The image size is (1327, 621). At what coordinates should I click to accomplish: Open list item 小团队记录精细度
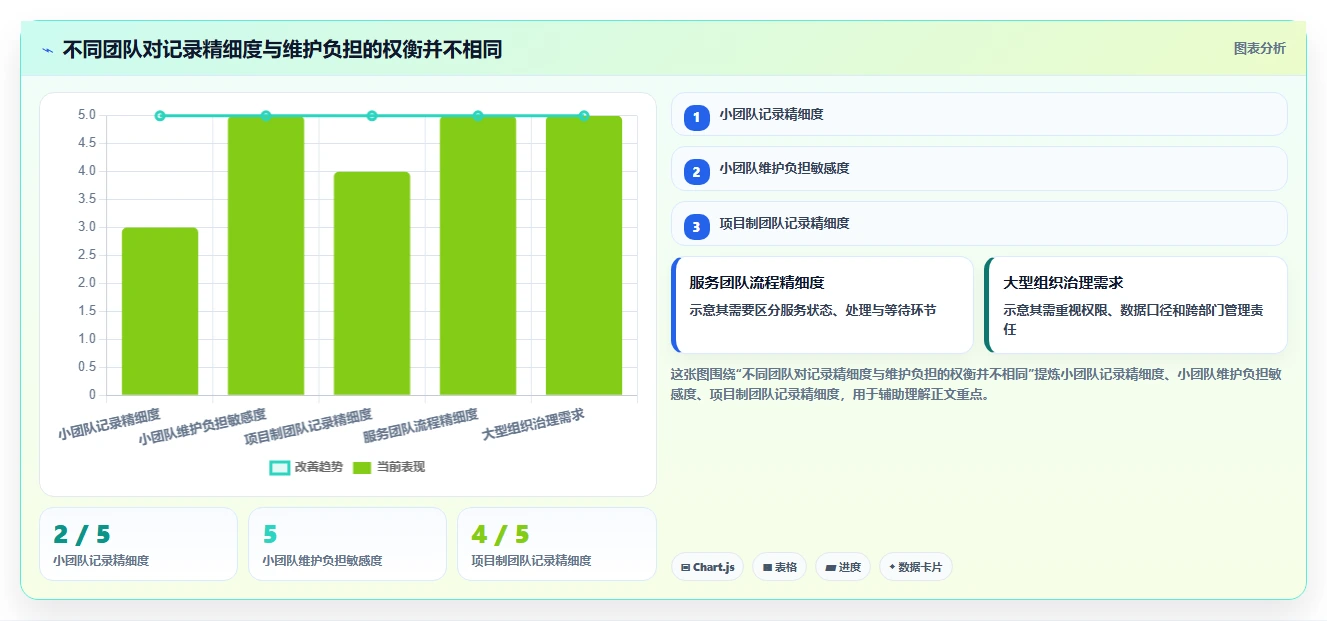click(979, 114)
